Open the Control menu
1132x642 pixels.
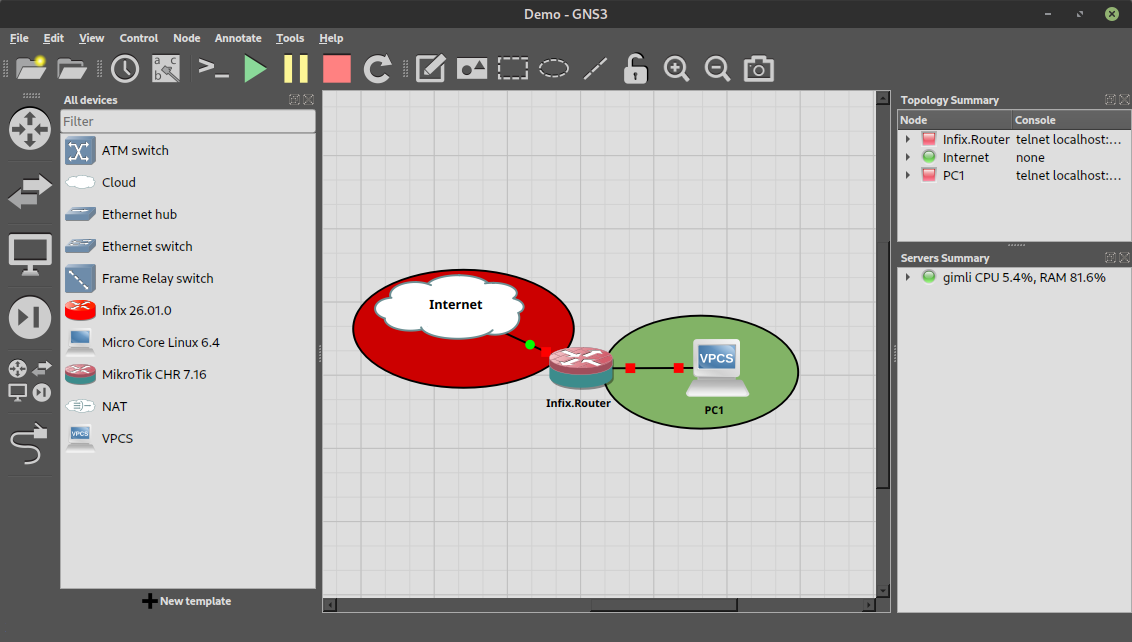tap(139, 38)
